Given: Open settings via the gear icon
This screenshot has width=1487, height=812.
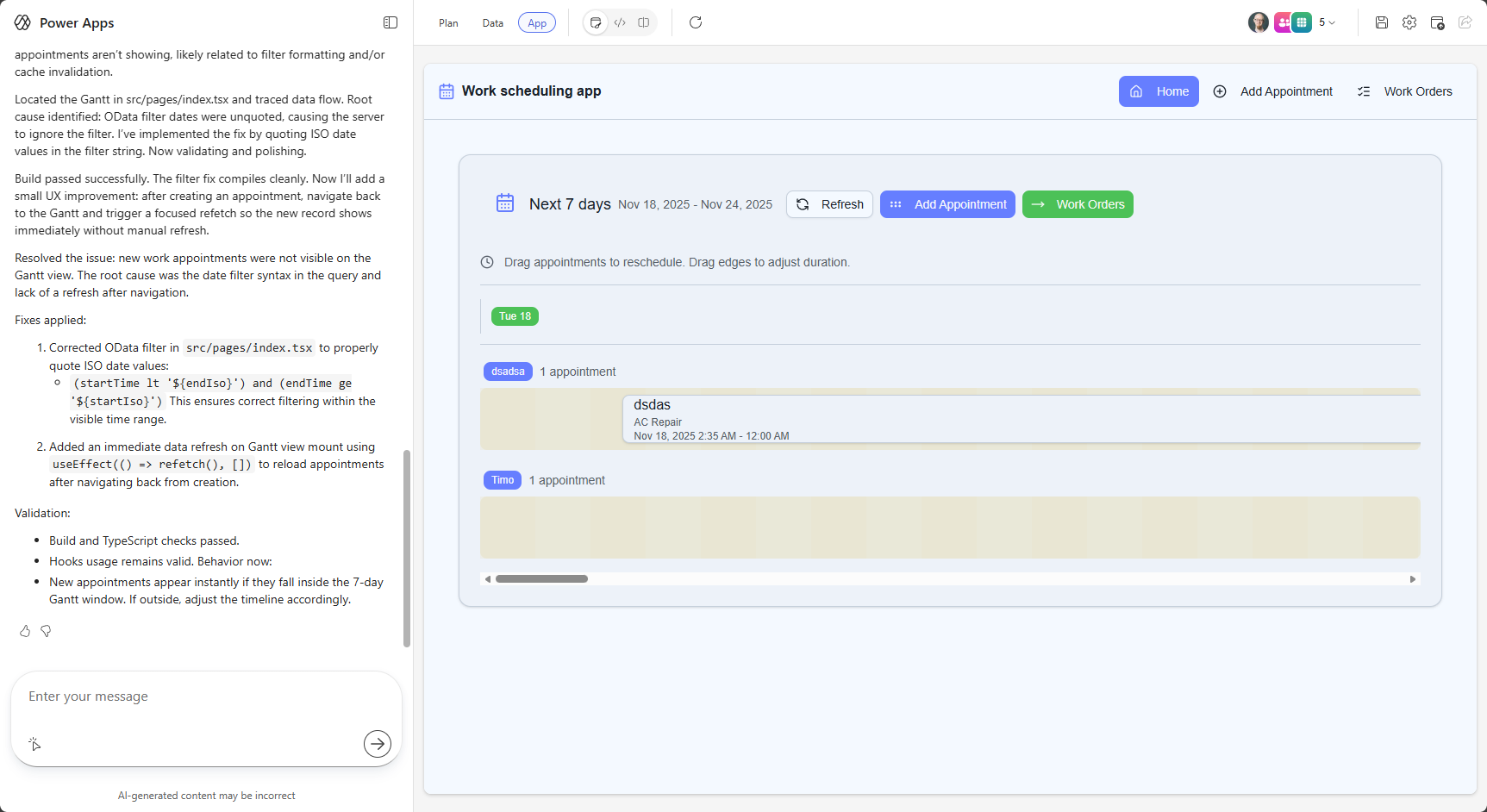Looking at the screenshot, I should pos(1409,22).
